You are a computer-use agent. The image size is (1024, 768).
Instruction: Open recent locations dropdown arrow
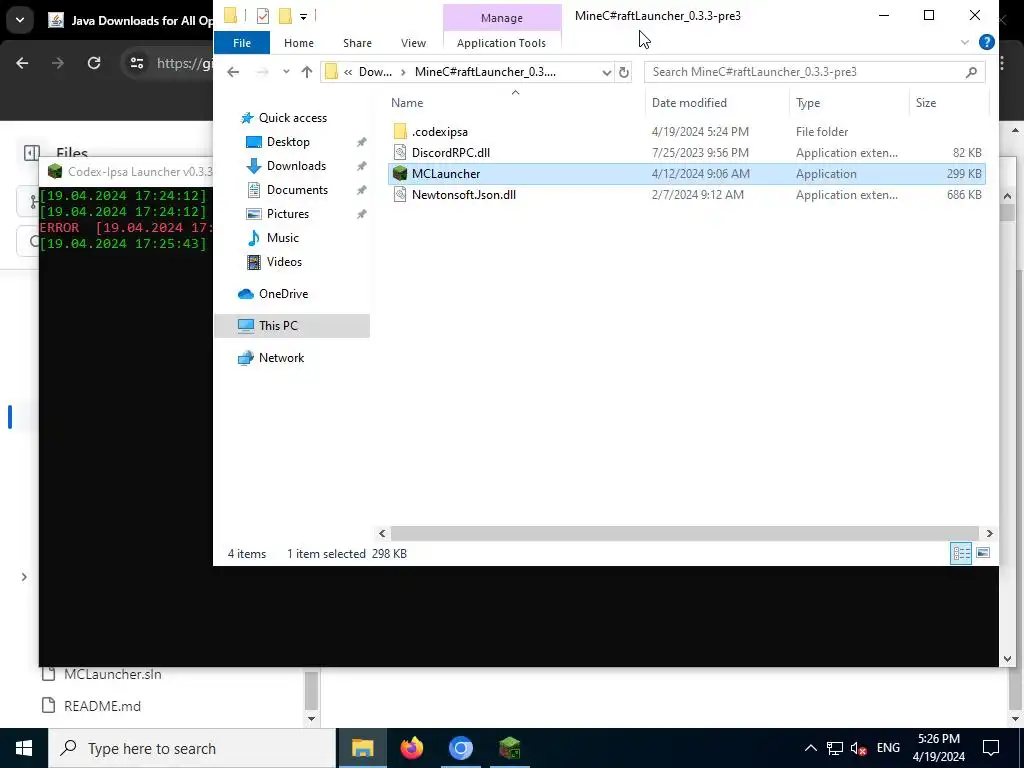286,72
